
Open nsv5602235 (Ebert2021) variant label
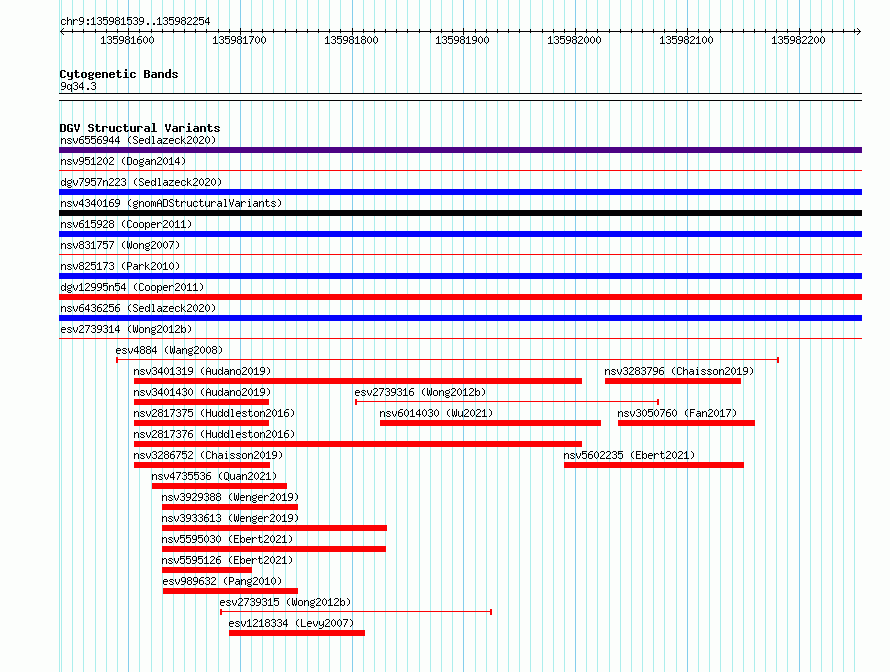(629, 455)
